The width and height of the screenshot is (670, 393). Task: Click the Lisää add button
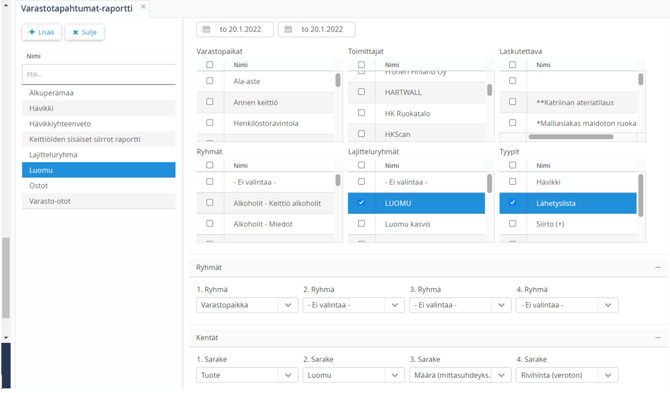click(x=41, y=32)
